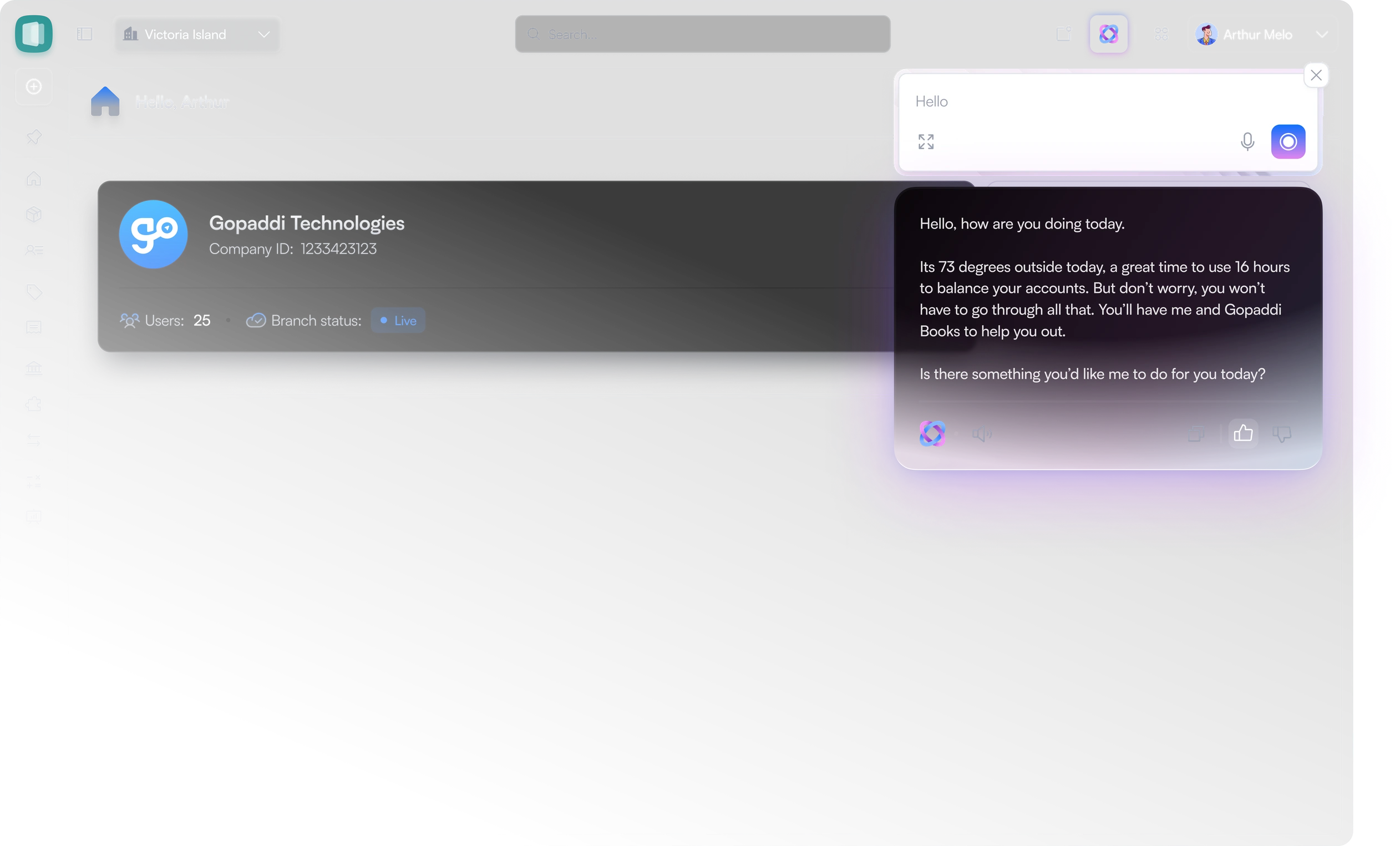Open the transfer arrows sidebar icon
The width and height of the screenshot is (1400, 846).
(x=33, y=439)
